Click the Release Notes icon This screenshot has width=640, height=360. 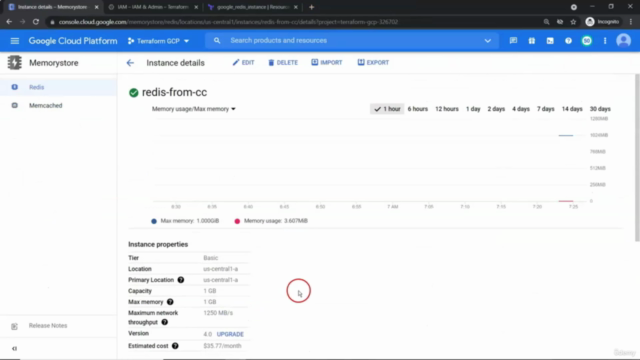pyautogui.click(x=14, y=326)
